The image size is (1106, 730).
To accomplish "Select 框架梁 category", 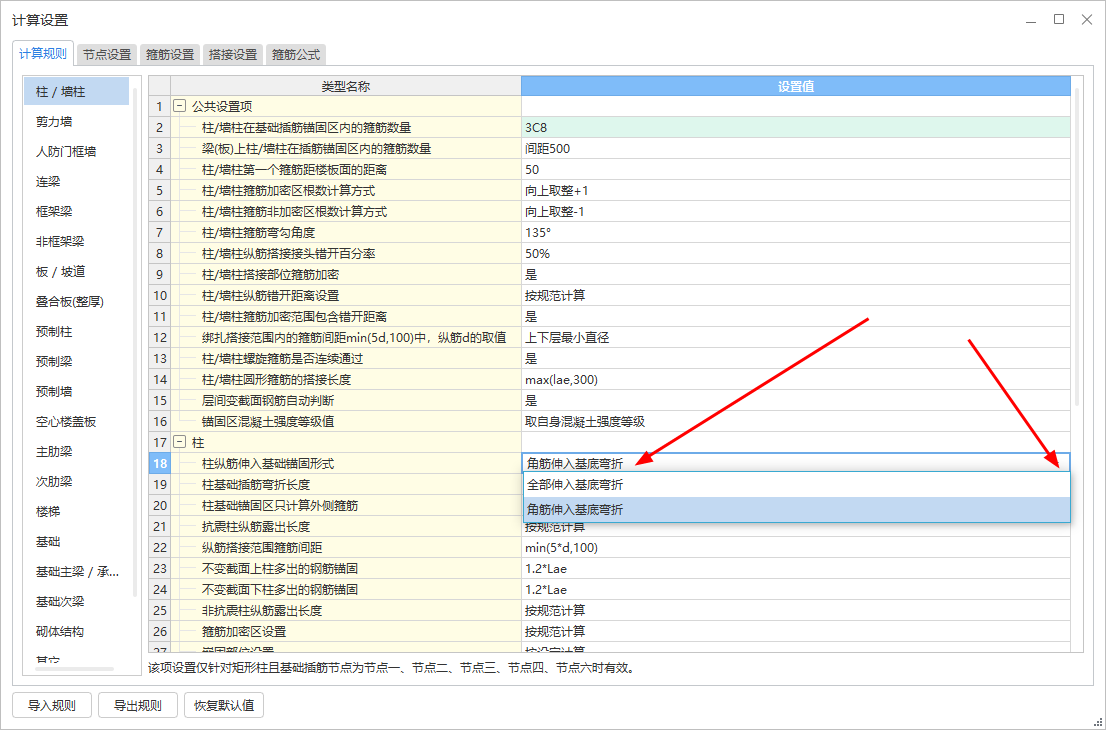I will [x=77, y=212].
